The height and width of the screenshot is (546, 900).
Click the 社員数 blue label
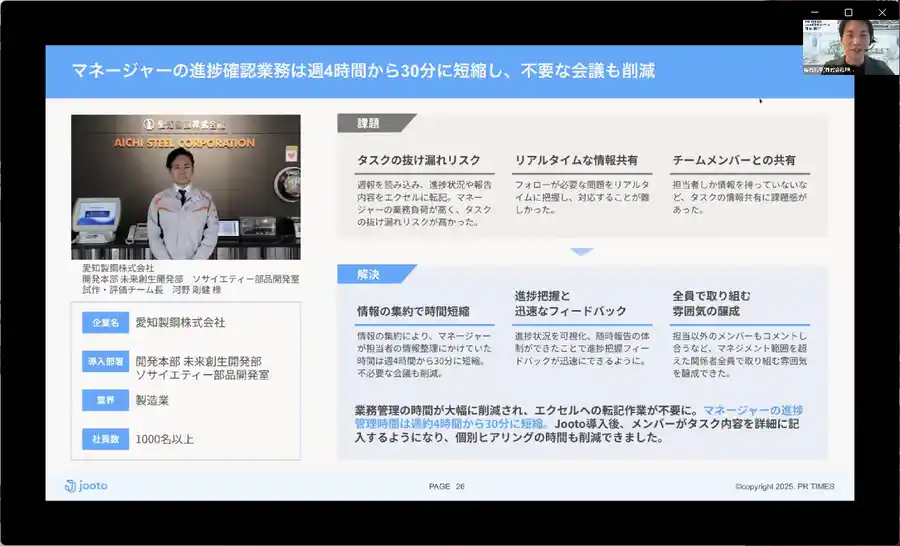tap(105, 438)
